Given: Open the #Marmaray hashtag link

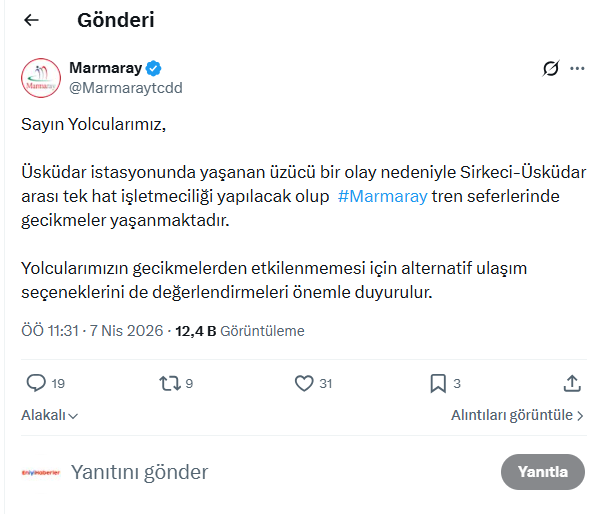Looking at the screenshot, I should tap(383, 196).
